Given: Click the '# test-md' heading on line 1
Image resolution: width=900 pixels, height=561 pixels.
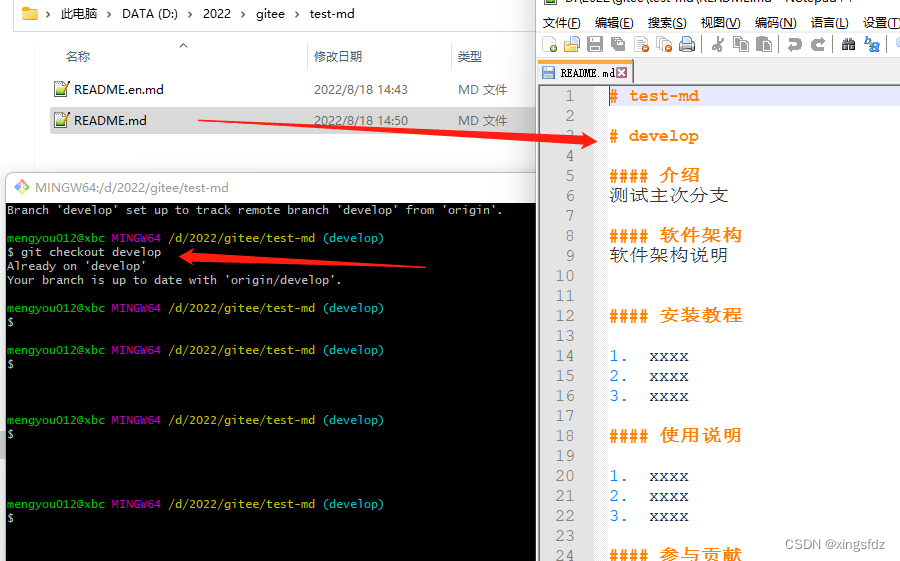Looking at the screenshot, I should pos(654,96).
